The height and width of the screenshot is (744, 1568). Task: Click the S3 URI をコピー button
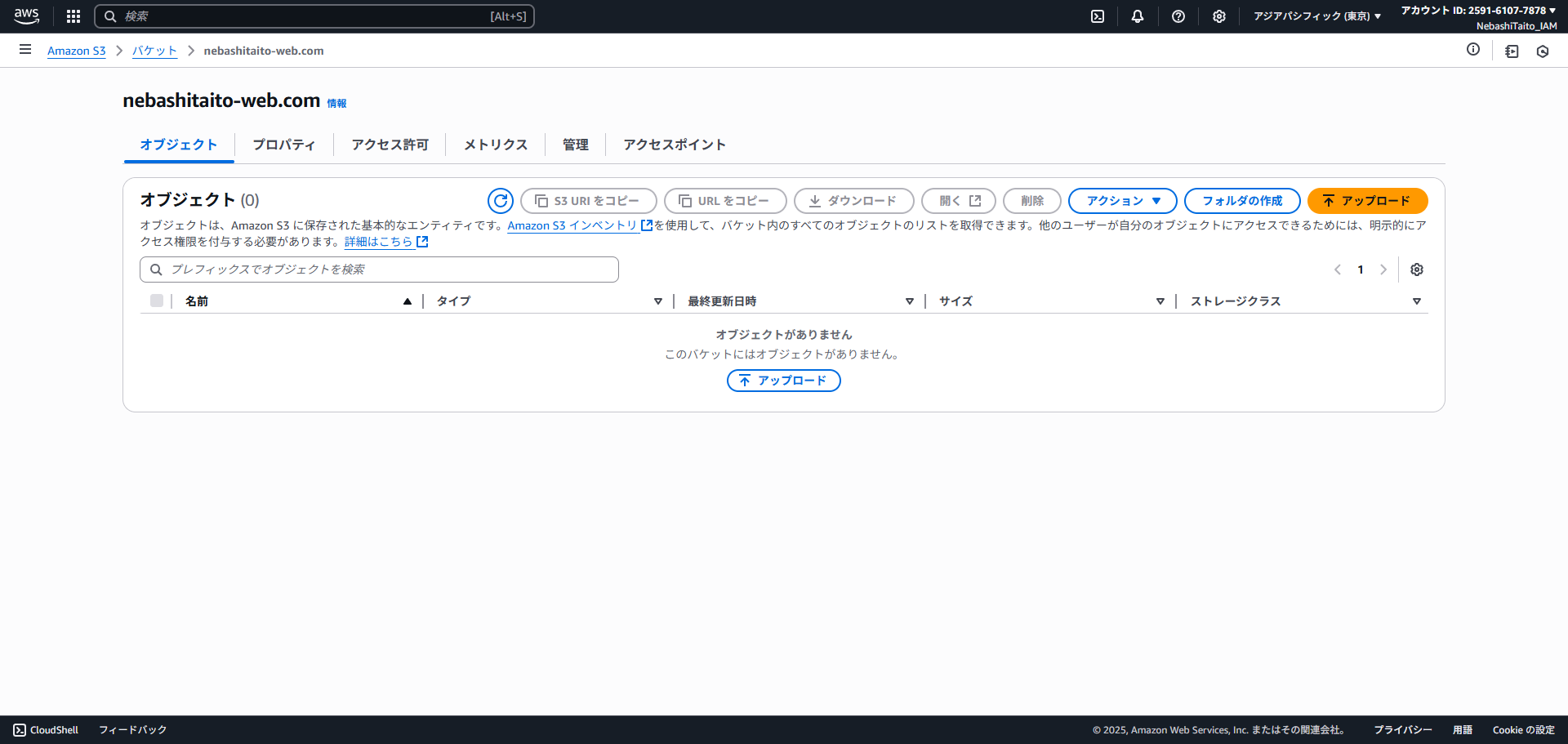(589, 201)
